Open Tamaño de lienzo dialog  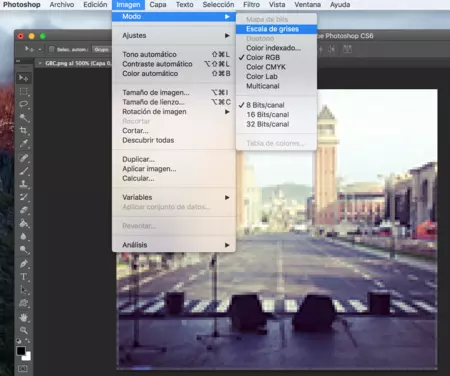(174, 102)
